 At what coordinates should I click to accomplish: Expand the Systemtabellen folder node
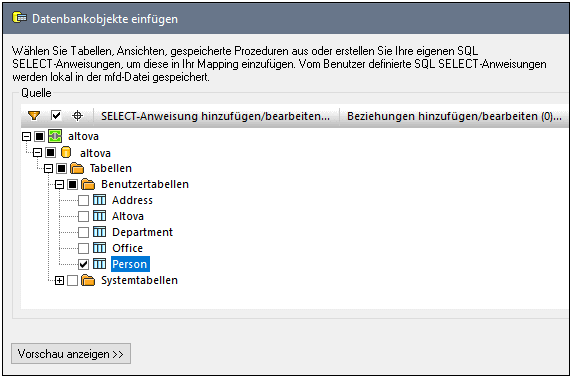(x=59, y=281)
